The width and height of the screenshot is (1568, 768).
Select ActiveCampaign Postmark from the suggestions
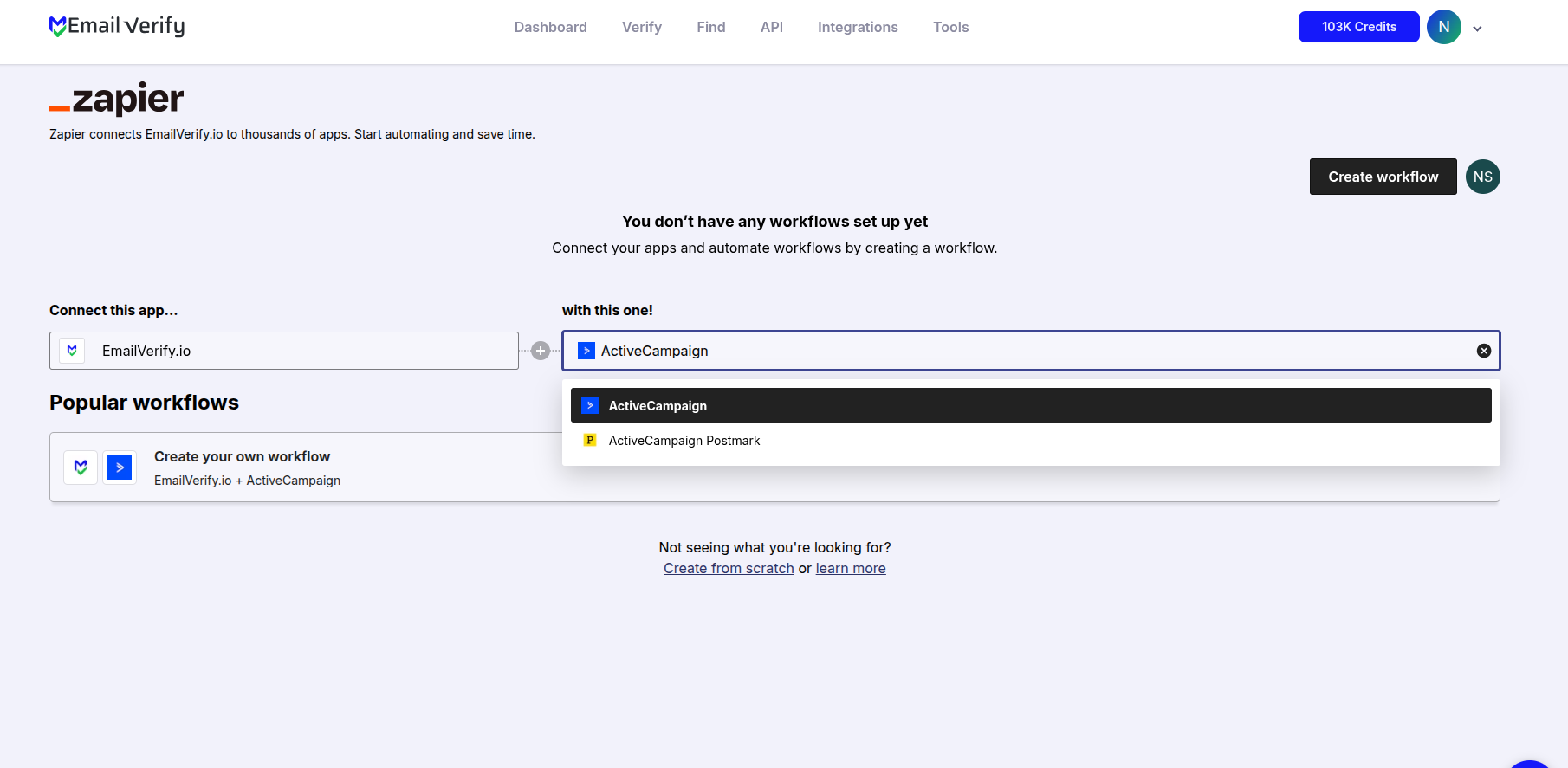click(x=1031, y=441)
